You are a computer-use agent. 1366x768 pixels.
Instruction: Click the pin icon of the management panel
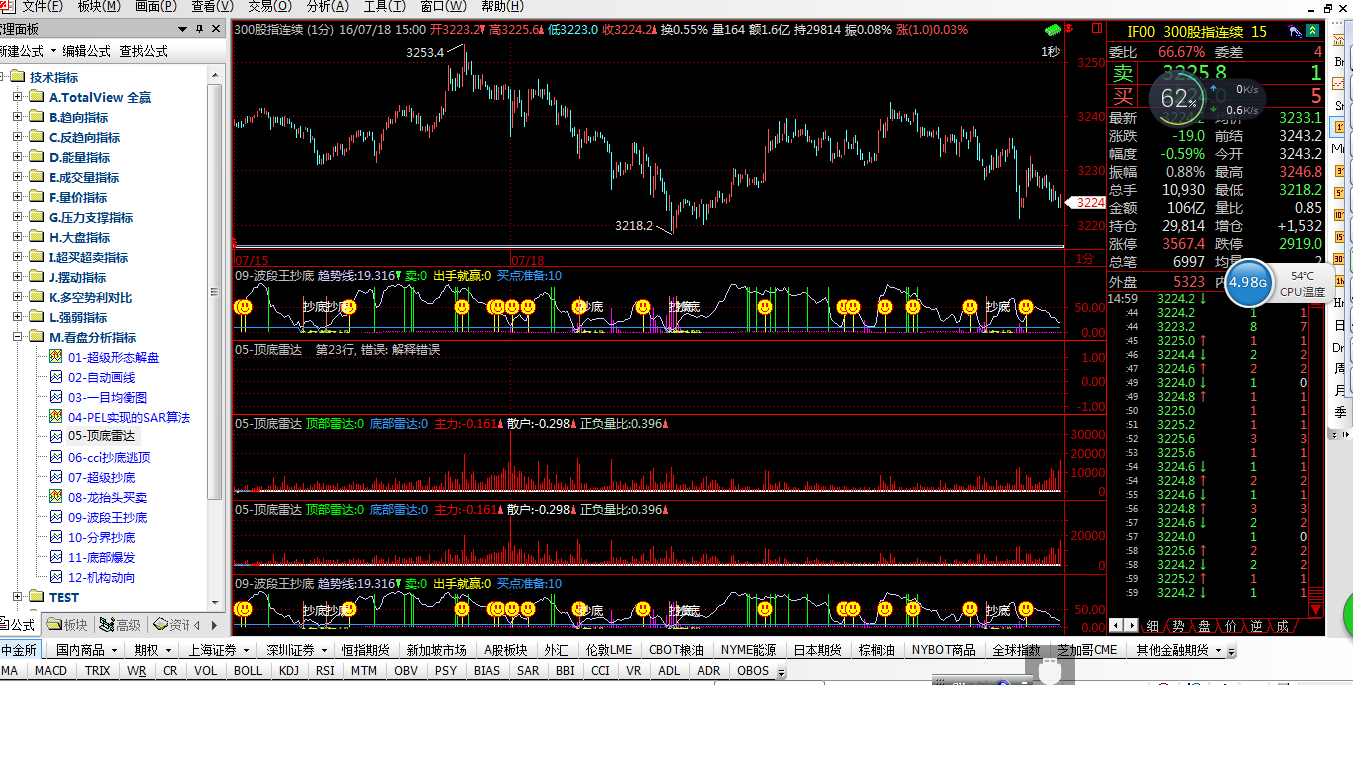[x=200, y=30]
